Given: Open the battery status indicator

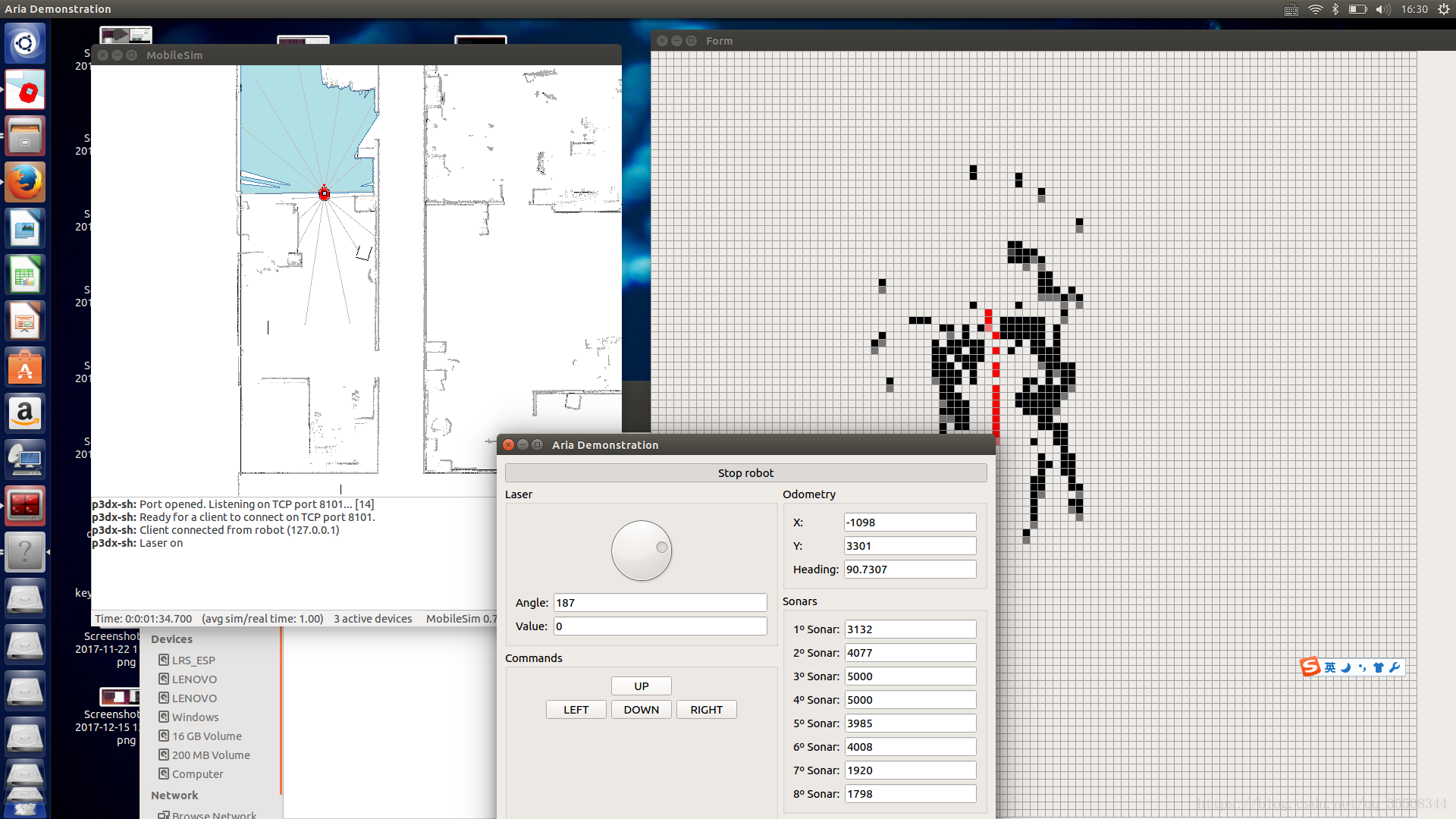Looking at the screenshot, I should coord(1357,9).
